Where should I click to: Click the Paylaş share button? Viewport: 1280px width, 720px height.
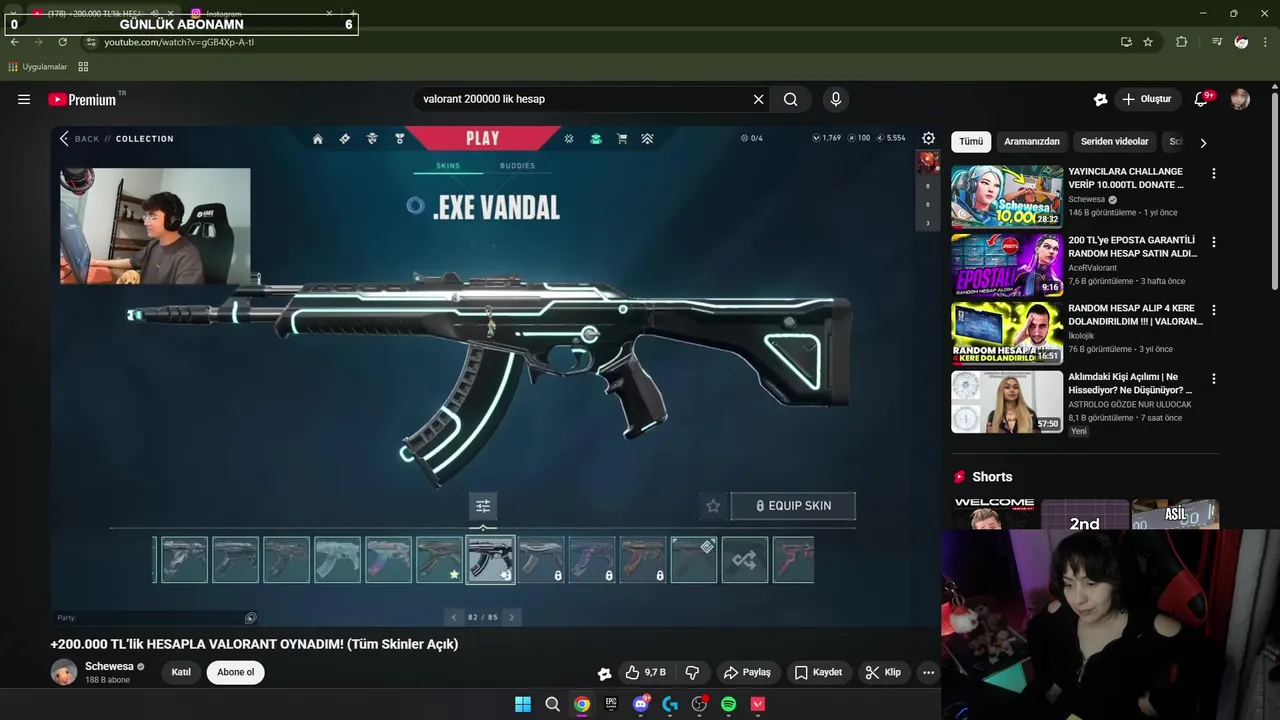coord(747,672)
